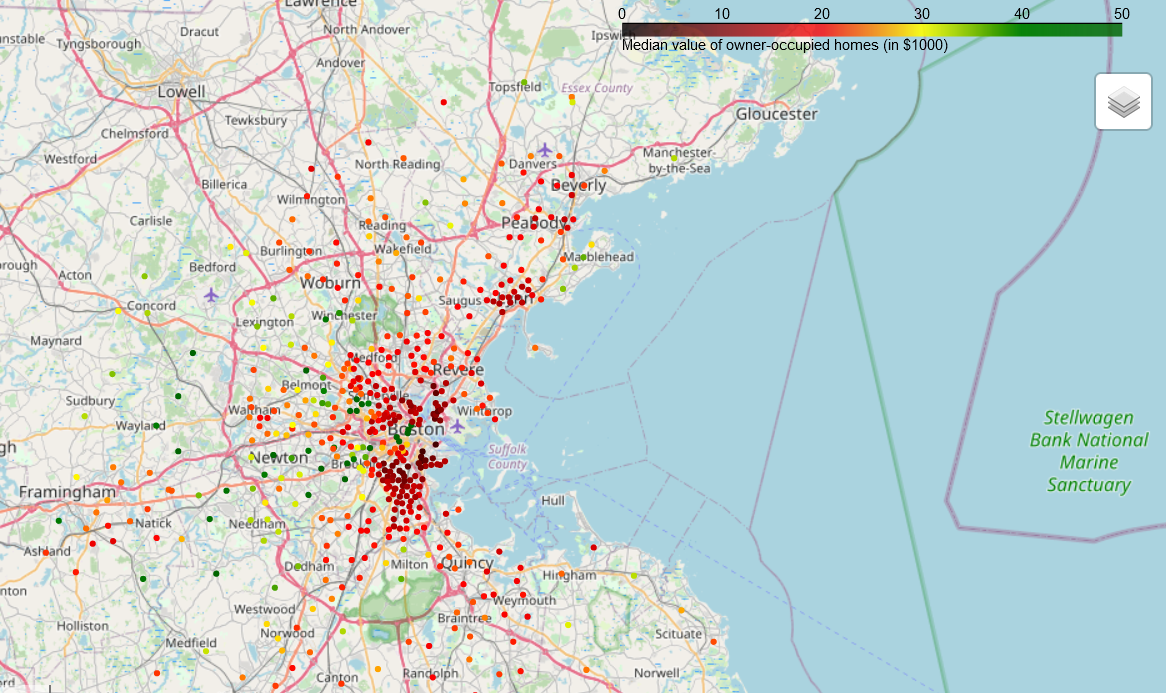The image size is (1172, 693).
Task: Click the 'Carlisle' town label
Action: click(151, 221)
